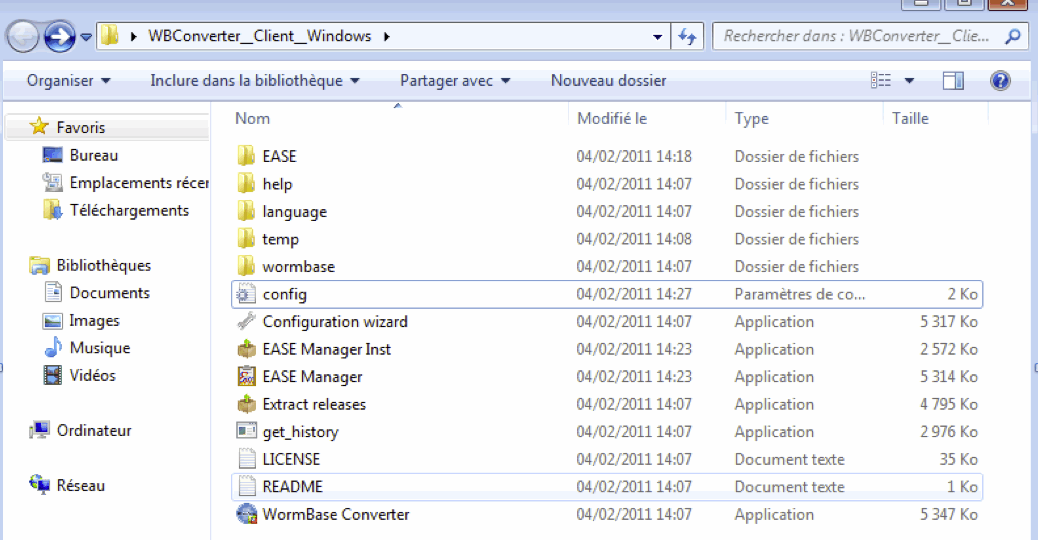1038x540 pixels.
Task: Select Bureau in the navigation pane
Action: (x=94, y=155)
